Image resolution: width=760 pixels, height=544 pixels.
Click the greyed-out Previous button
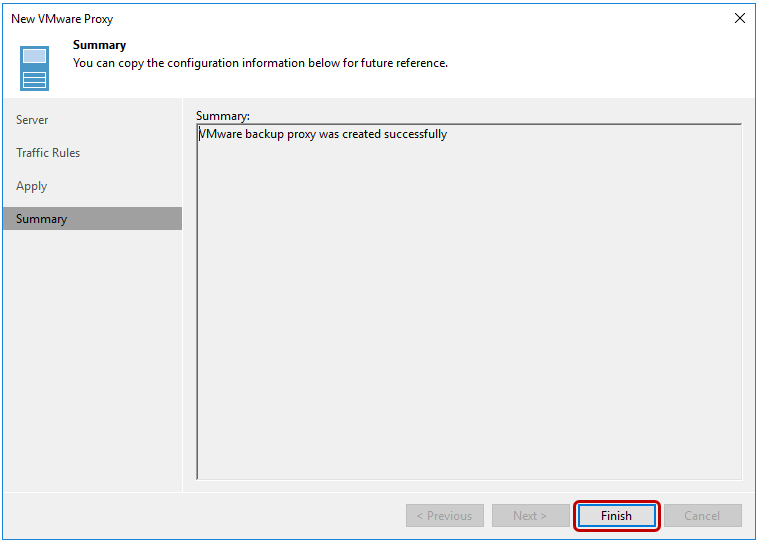444,515
